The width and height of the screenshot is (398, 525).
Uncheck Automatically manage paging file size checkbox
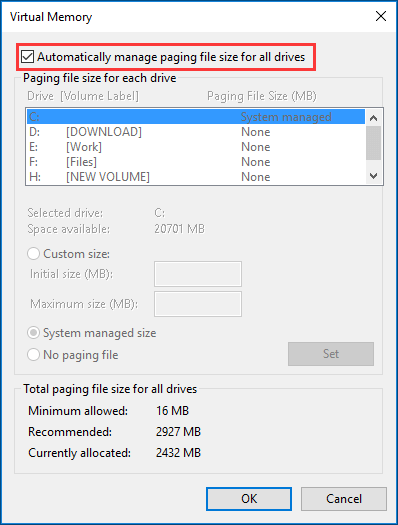[x=27, y=57]
